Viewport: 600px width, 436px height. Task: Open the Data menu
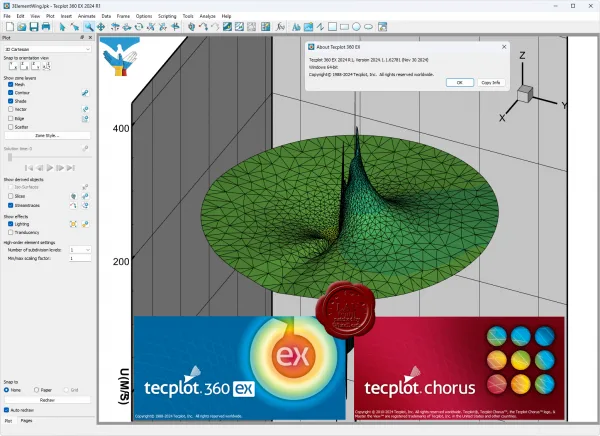pos(106,16)
